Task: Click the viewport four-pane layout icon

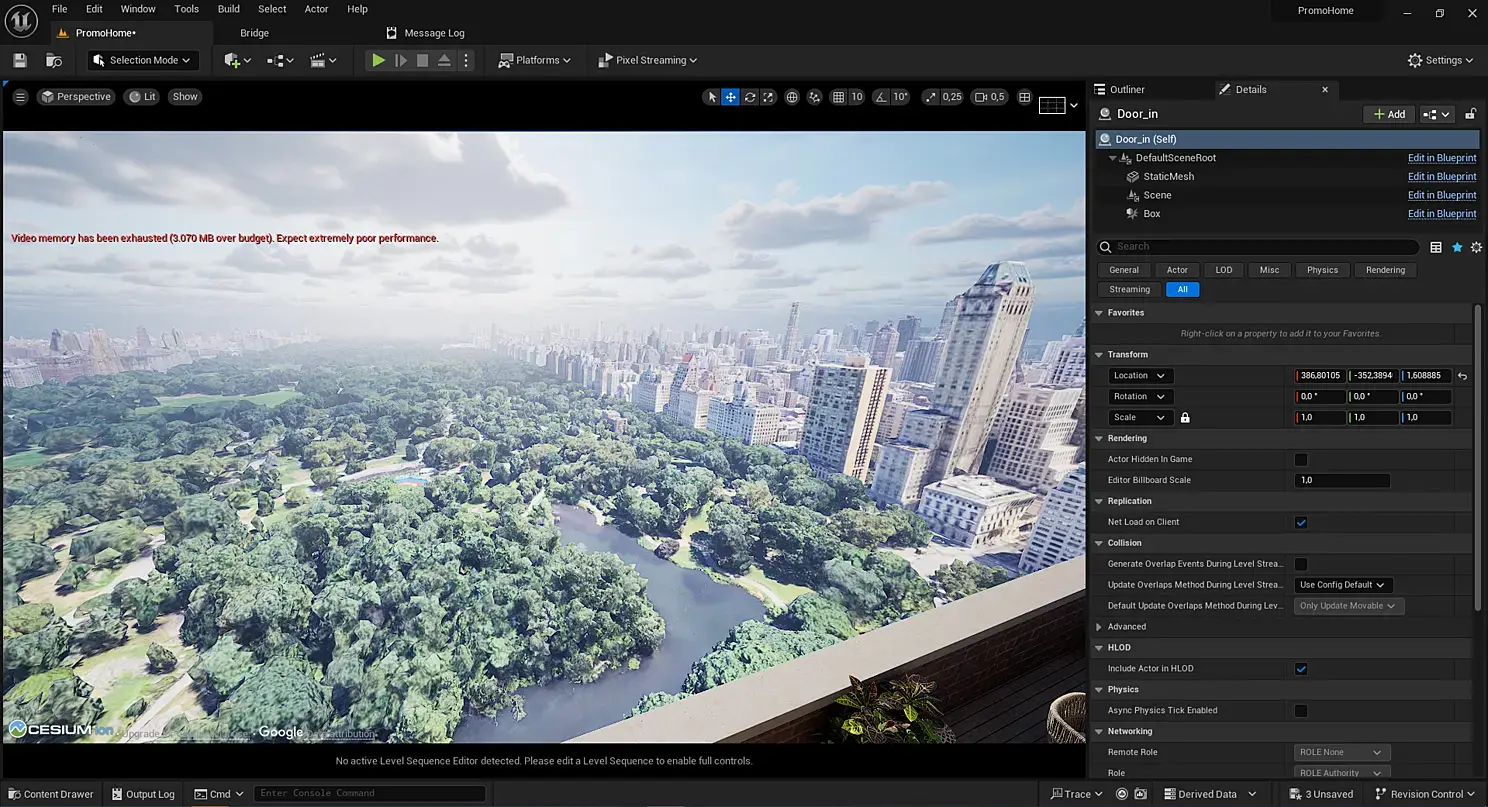Action: click(1024, 97)
